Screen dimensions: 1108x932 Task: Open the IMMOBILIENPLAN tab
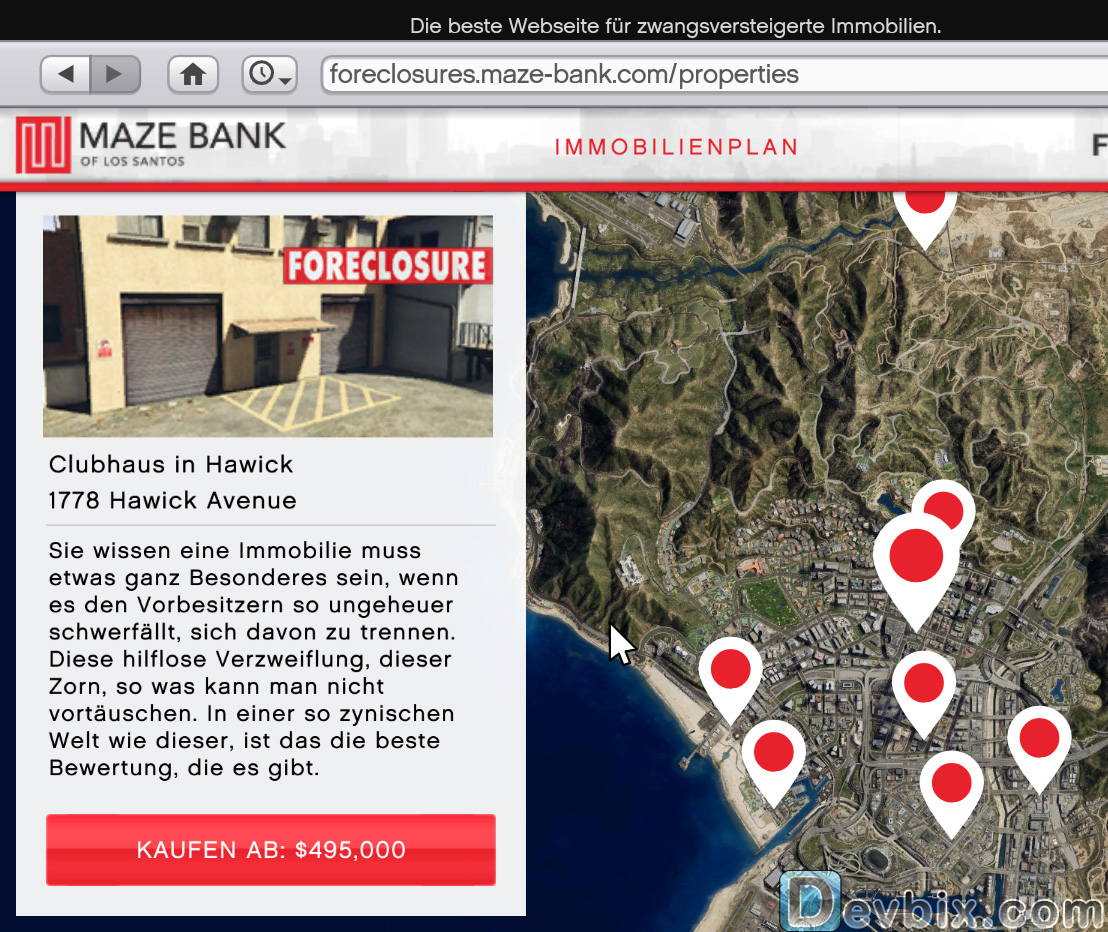676,147
